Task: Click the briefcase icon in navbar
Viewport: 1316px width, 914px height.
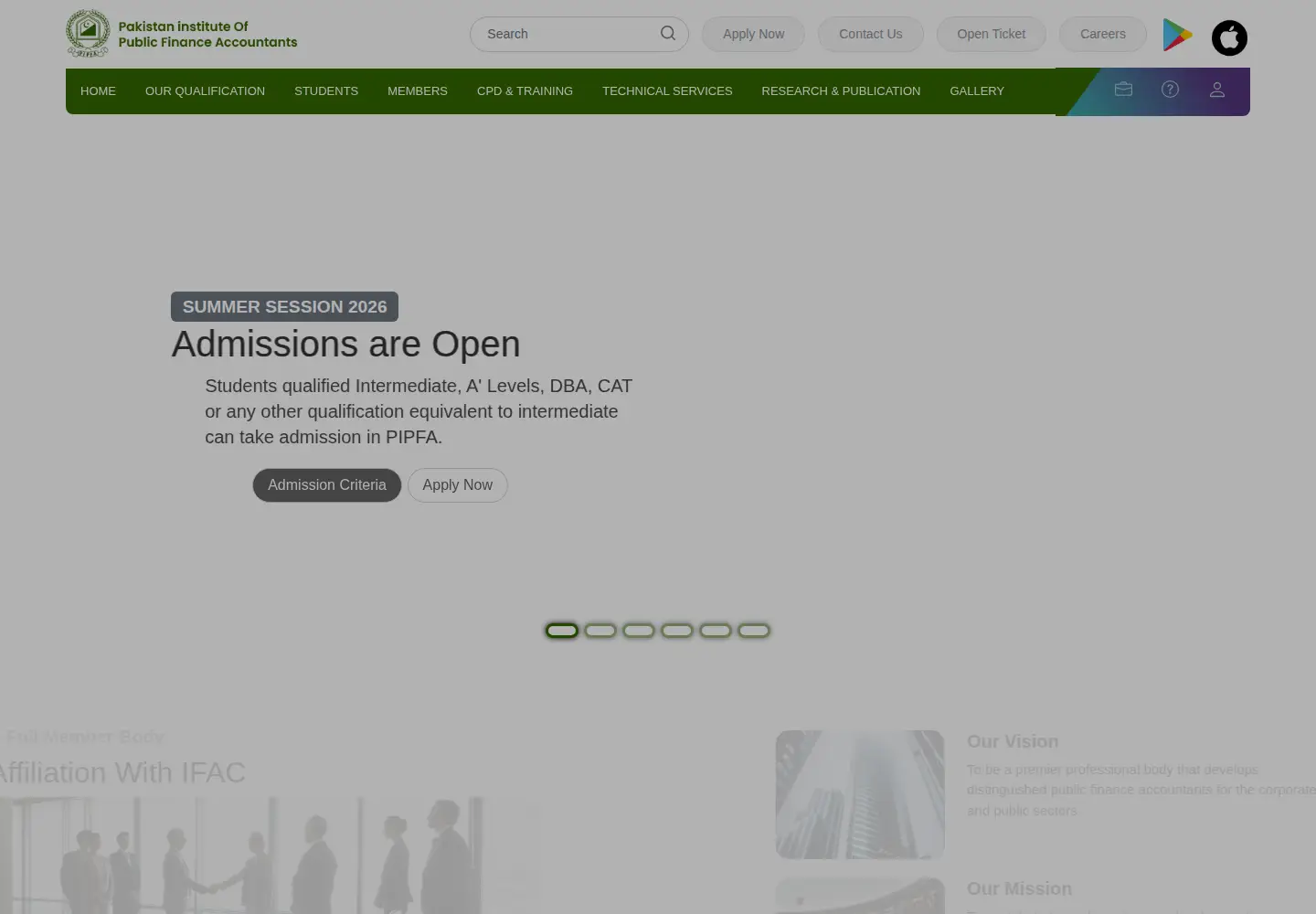Action: (1123, 90)
